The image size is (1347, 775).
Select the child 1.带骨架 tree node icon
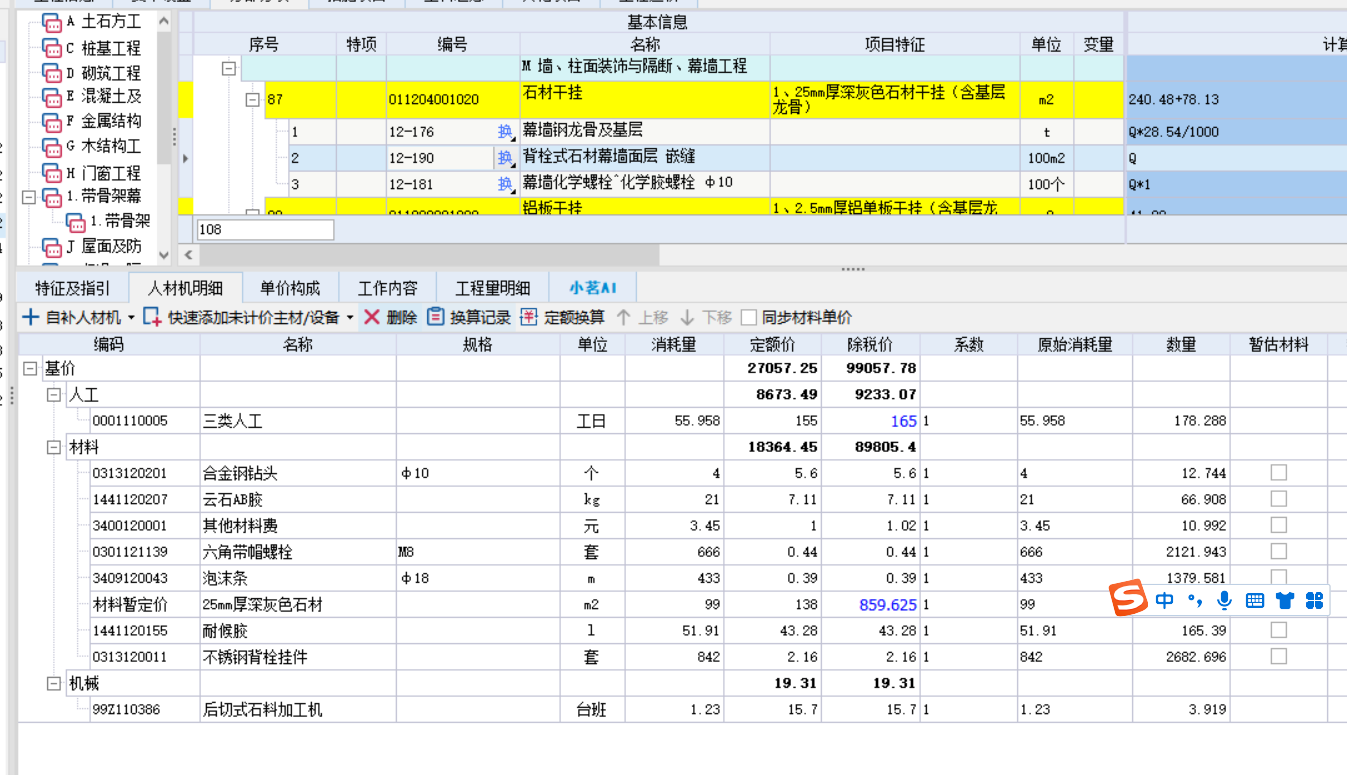[x=76, y=222]
